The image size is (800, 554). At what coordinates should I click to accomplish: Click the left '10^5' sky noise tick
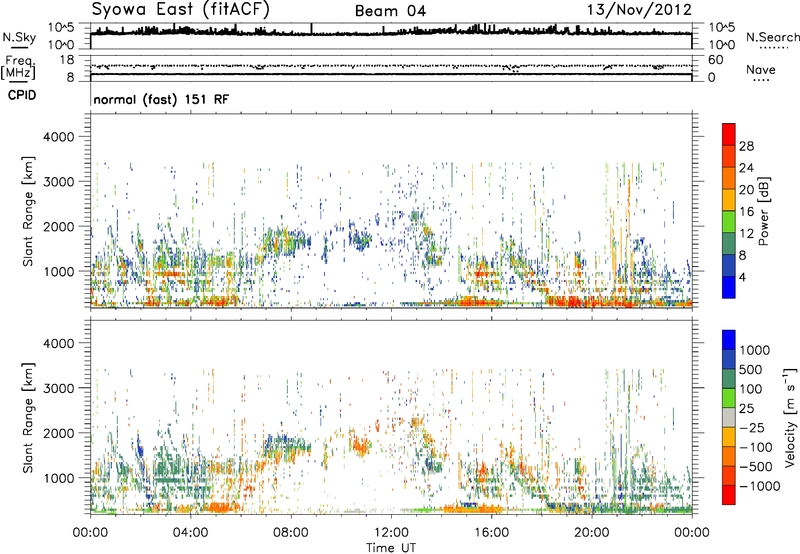(61, 27)
